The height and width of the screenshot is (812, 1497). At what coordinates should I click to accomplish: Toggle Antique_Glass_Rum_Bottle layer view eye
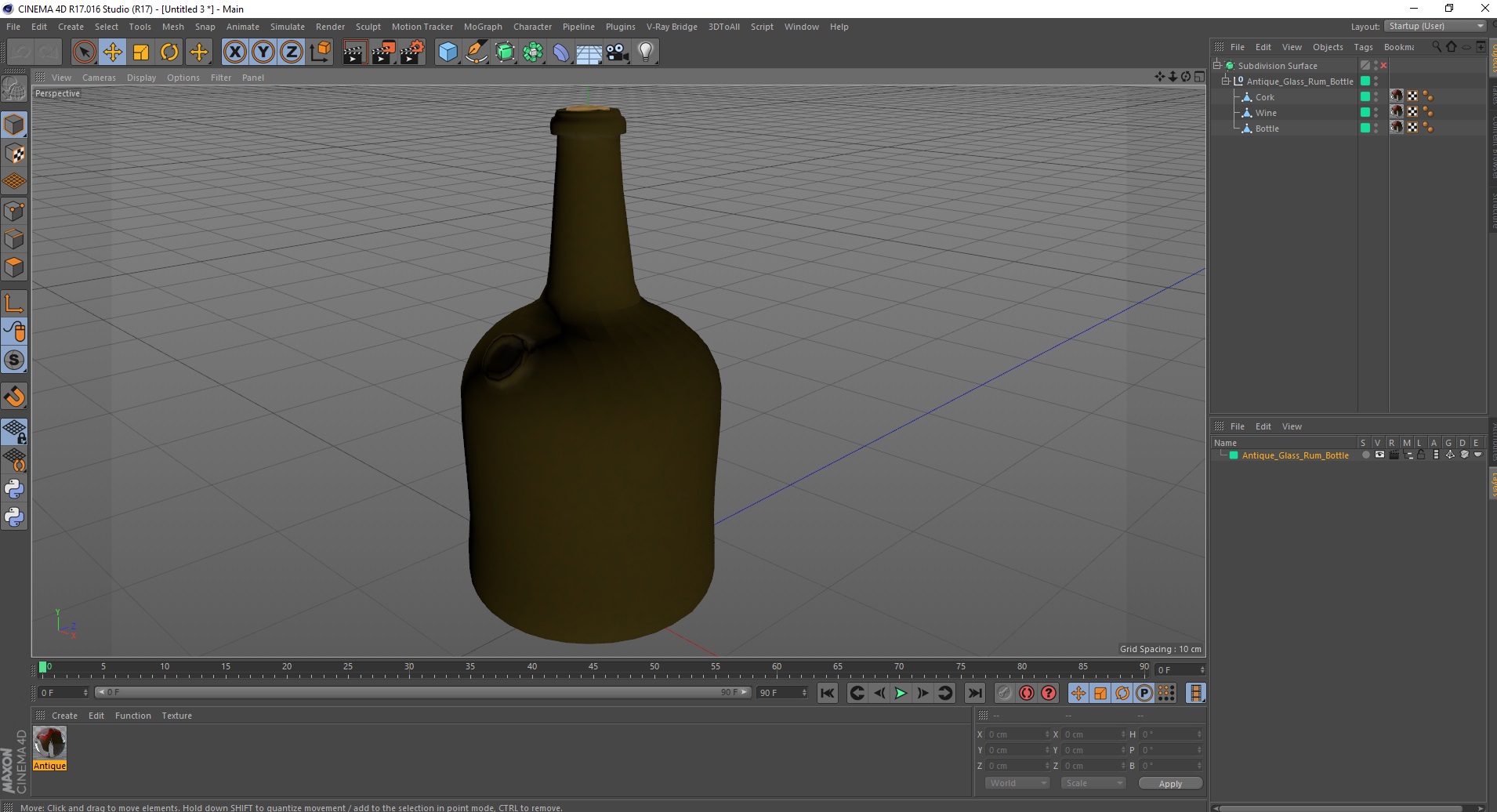point(1379,455)
